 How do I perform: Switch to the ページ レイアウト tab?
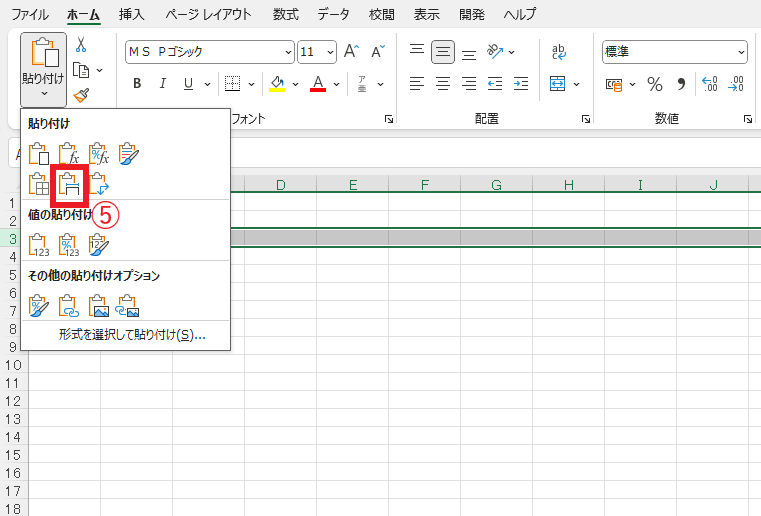pos(208,15)
